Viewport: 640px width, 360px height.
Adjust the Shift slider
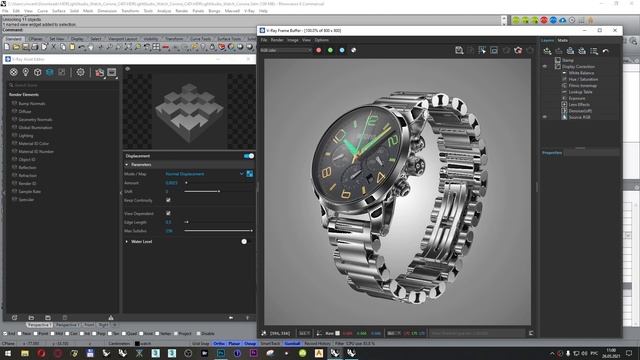coord(218,191)
